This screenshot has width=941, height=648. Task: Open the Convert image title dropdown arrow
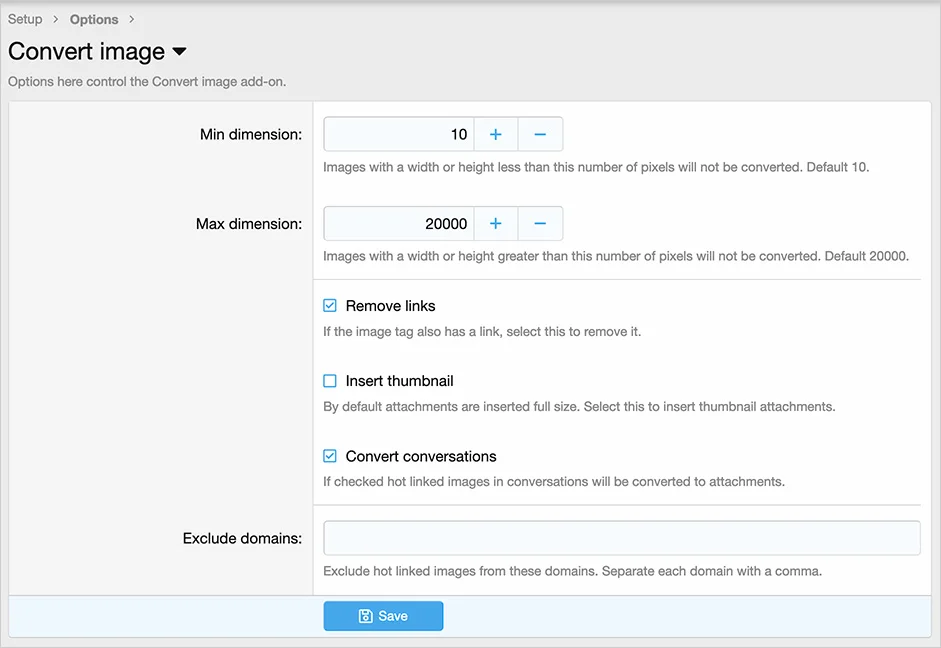180,52
